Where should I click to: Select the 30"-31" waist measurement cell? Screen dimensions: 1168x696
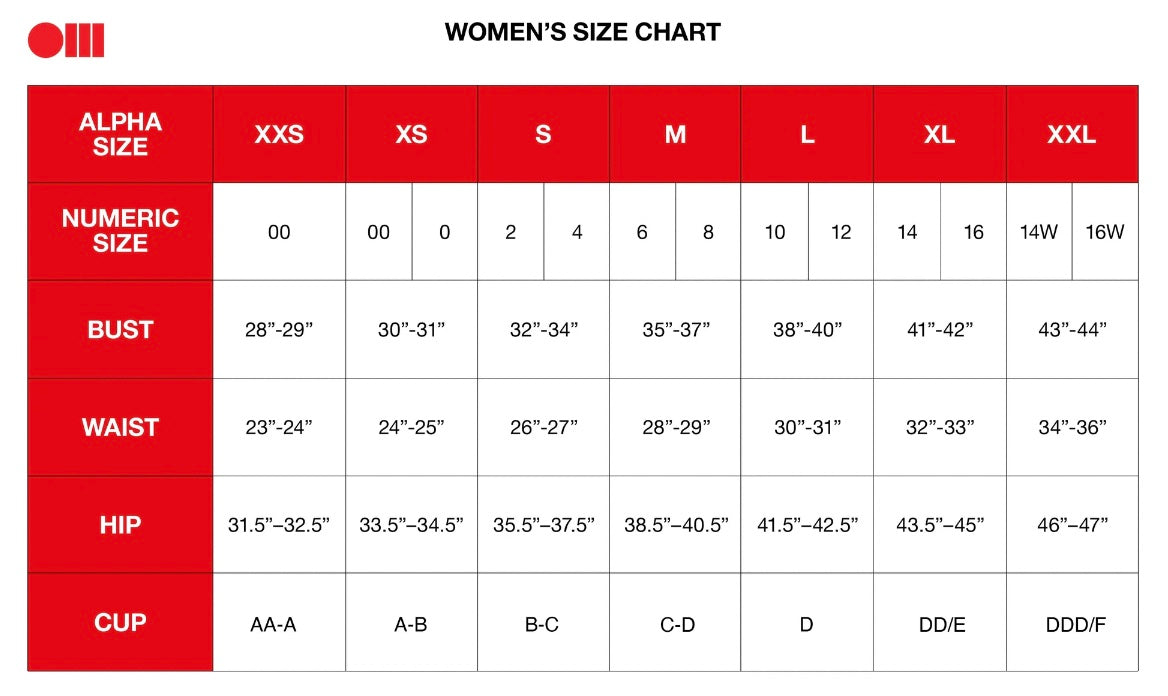pos(807,428)
